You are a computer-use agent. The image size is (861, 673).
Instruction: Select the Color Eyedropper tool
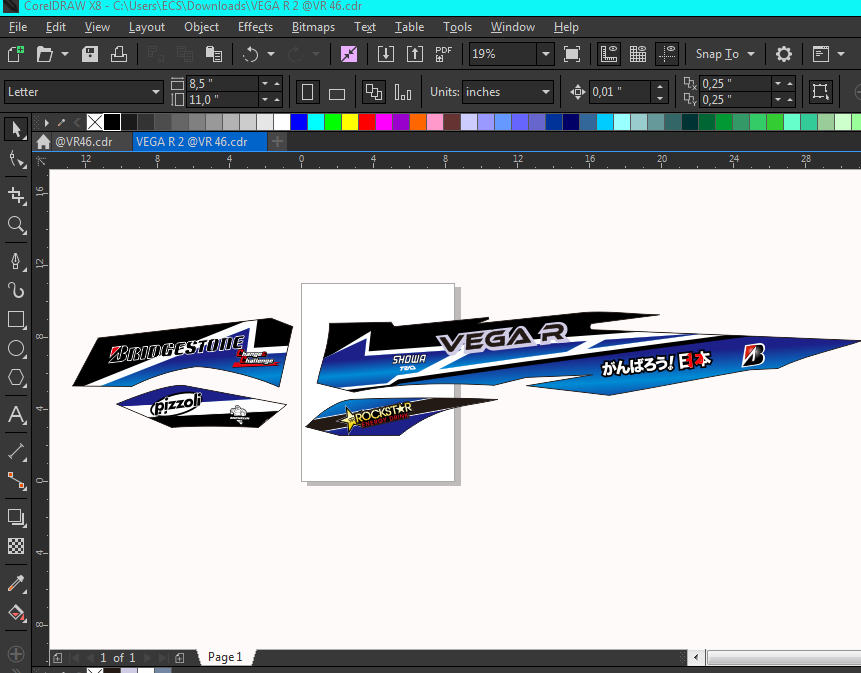coord(15,583)
